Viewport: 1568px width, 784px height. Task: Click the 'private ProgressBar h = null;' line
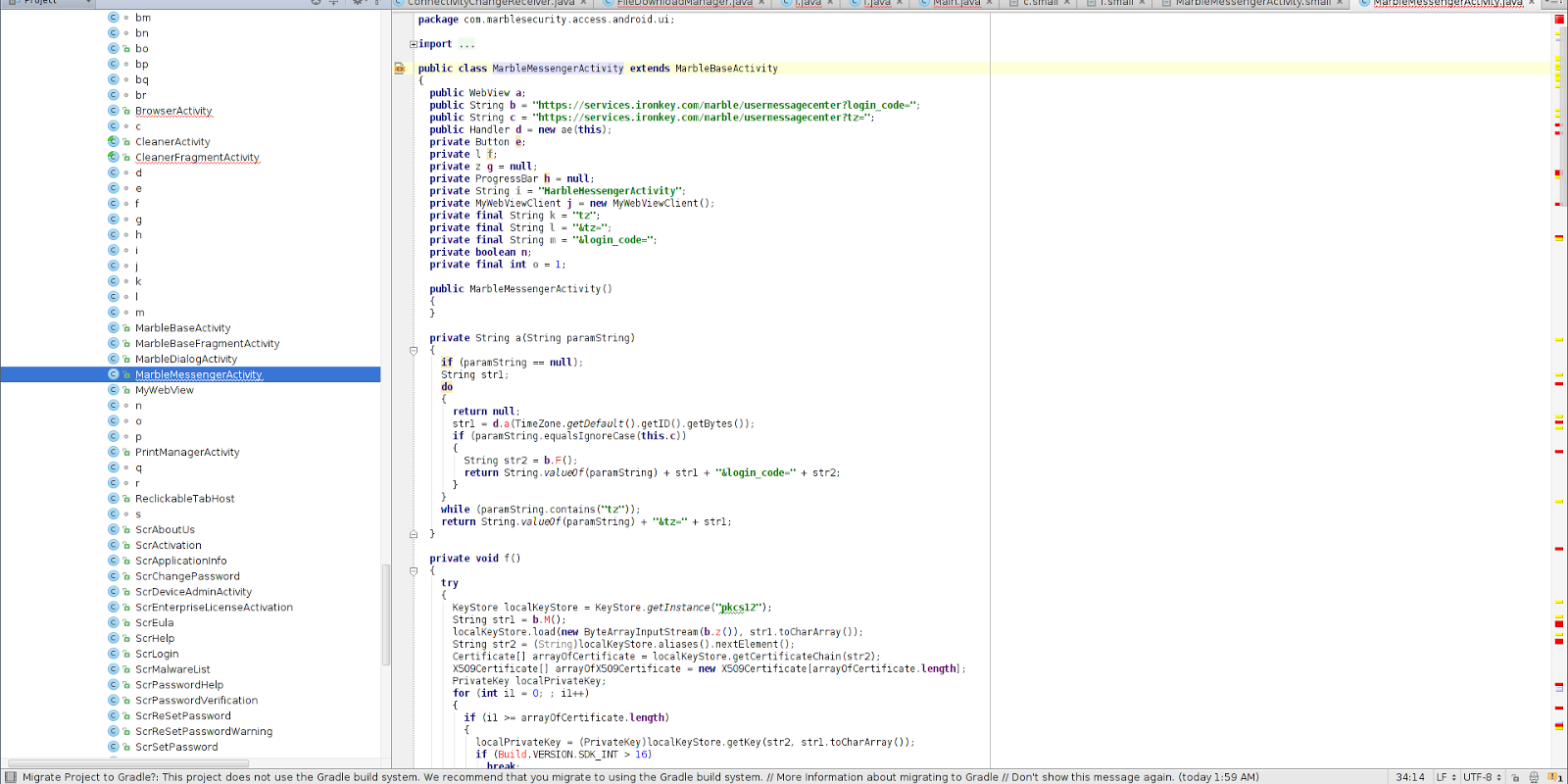coord(511,178)
